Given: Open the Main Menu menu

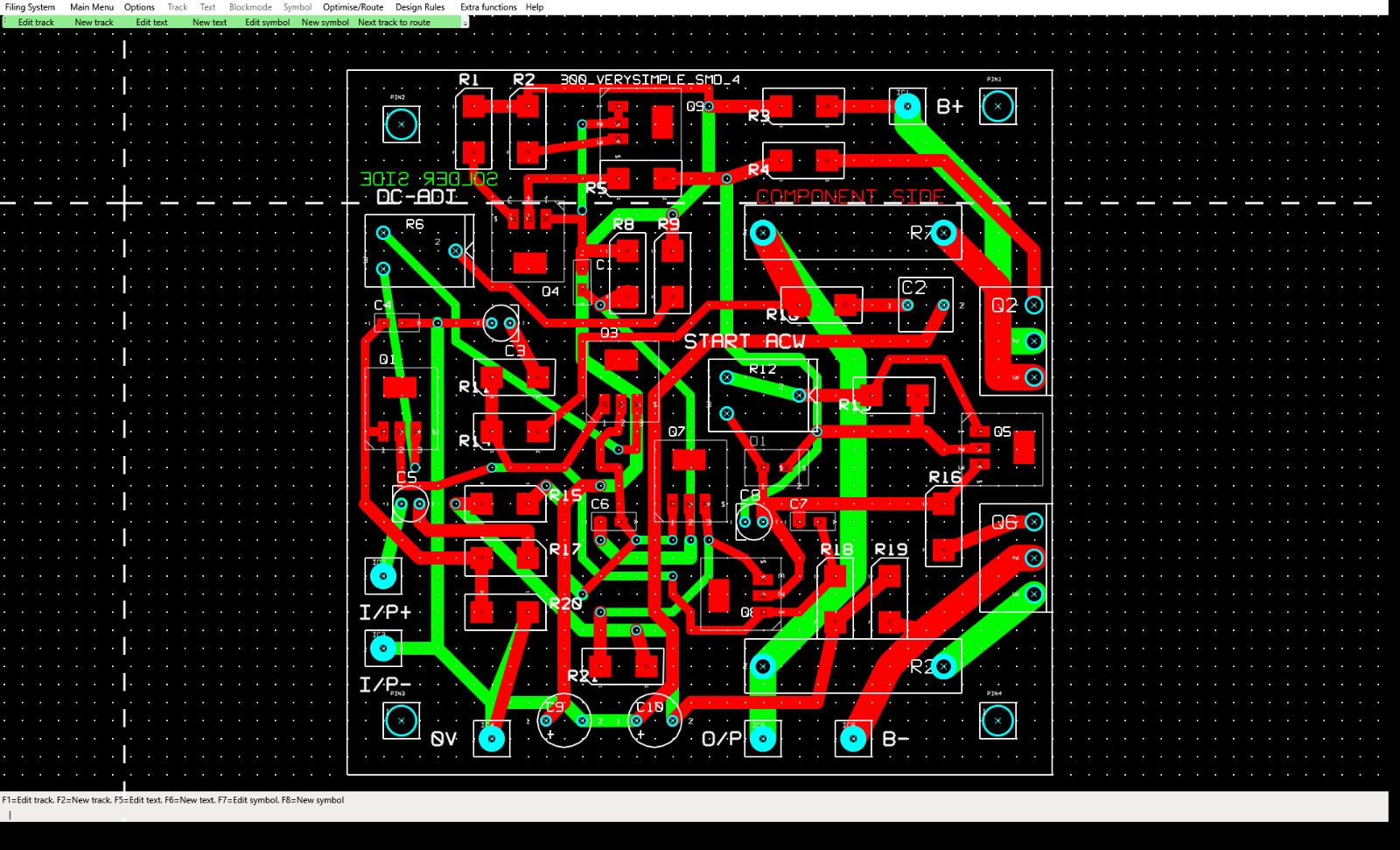Looking at the screenshot, I should [92, 7].
